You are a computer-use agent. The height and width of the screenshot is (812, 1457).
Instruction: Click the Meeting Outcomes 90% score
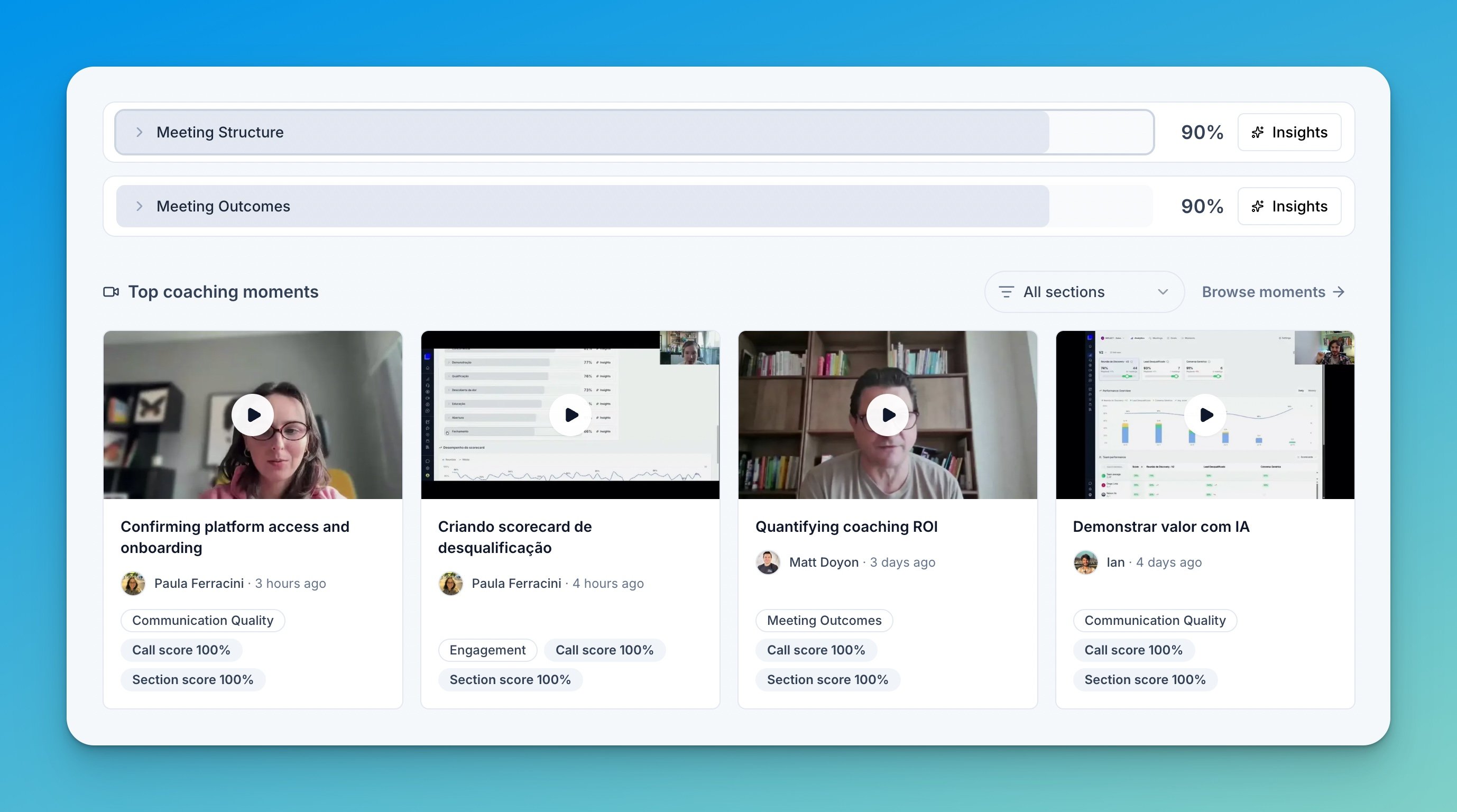1202,206
